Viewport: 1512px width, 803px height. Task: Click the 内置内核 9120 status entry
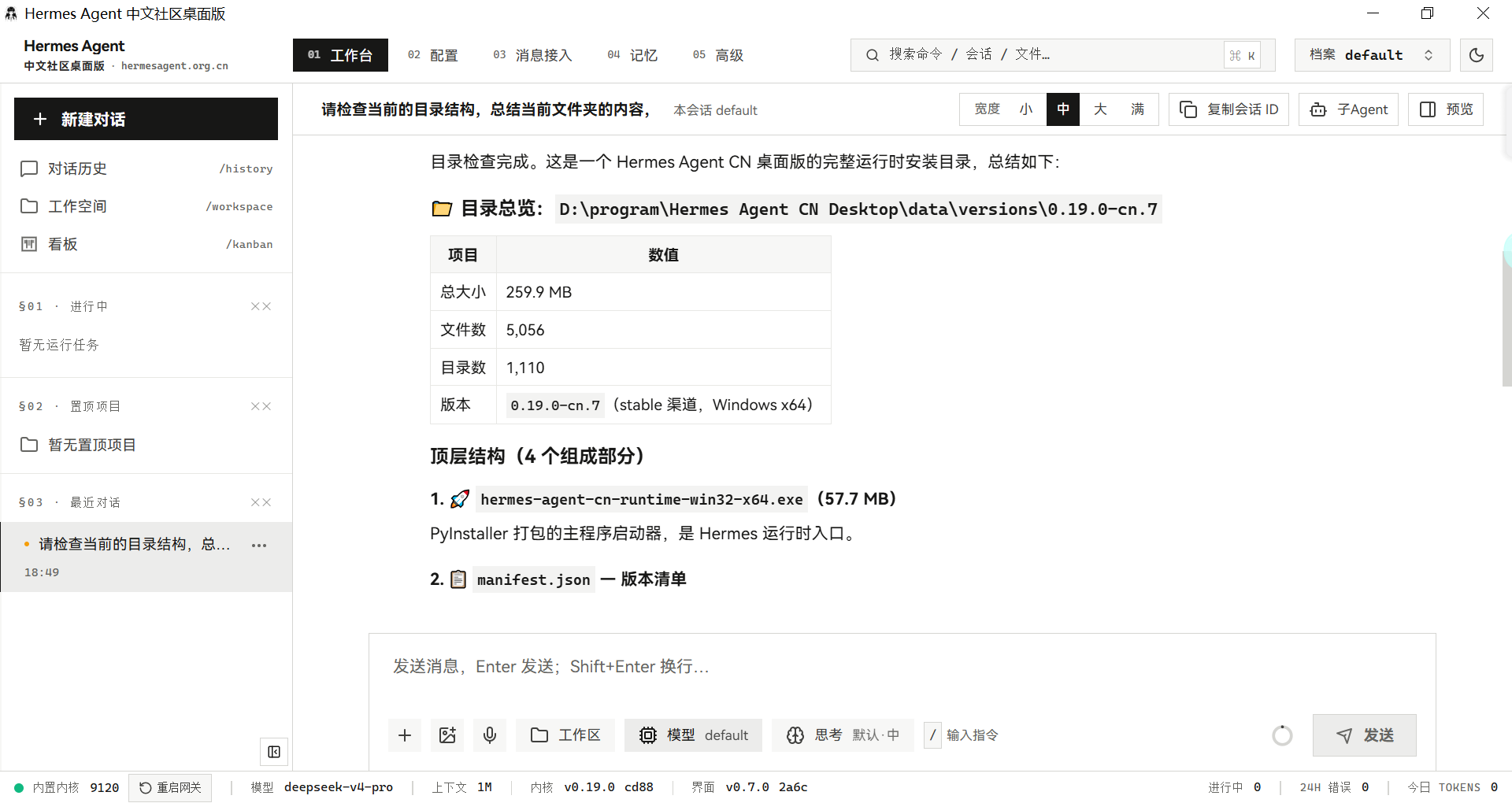pos(68,787)
